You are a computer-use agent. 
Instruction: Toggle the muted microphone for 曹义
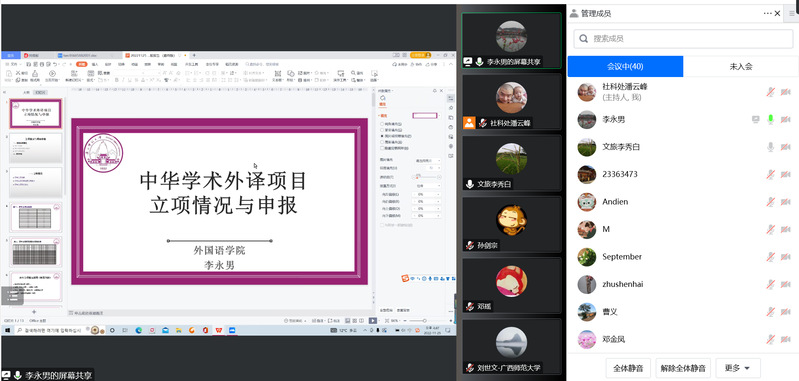(770, 312)
